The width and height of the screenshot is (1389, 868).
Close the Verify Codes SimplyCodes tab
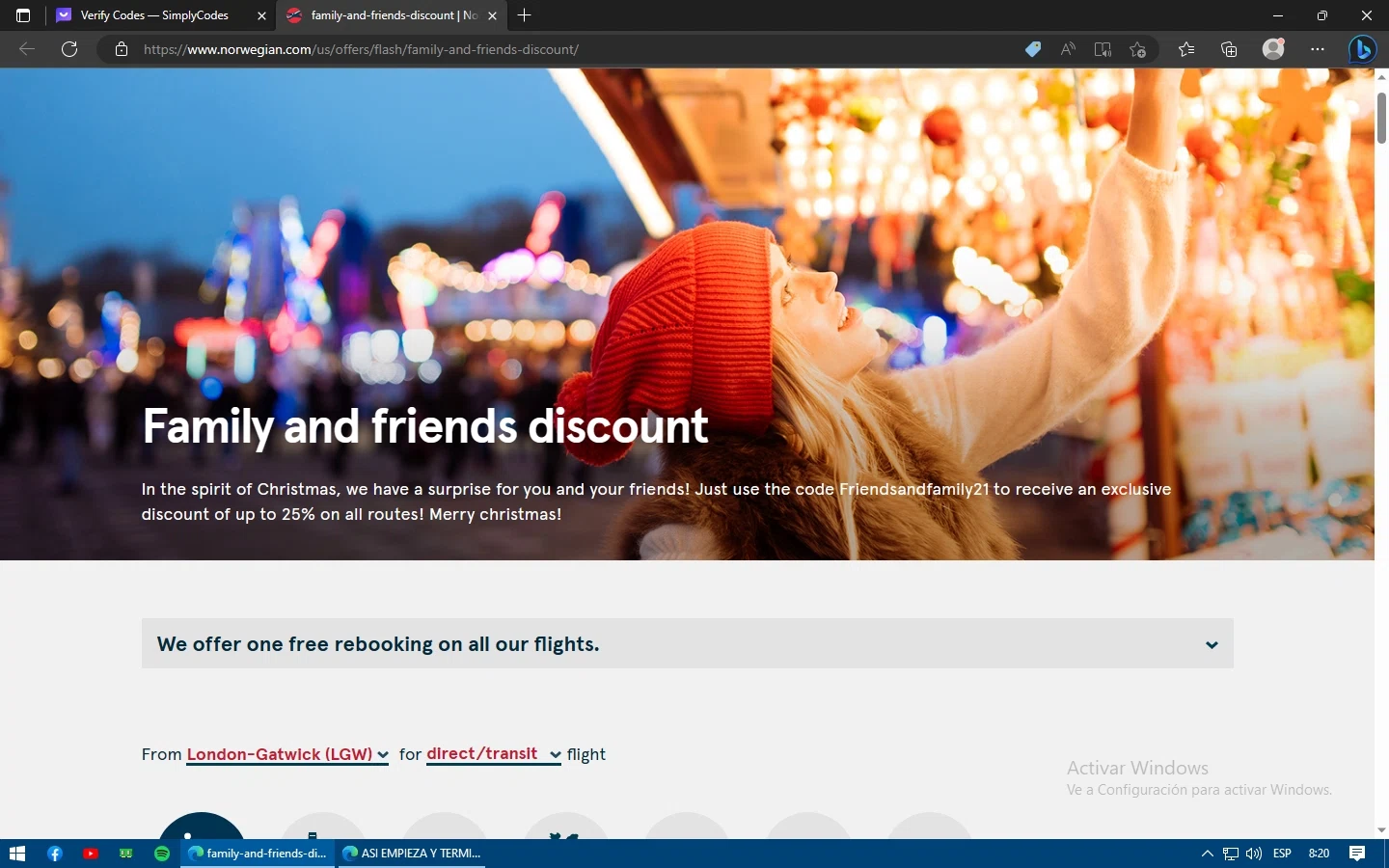(261, 15)
